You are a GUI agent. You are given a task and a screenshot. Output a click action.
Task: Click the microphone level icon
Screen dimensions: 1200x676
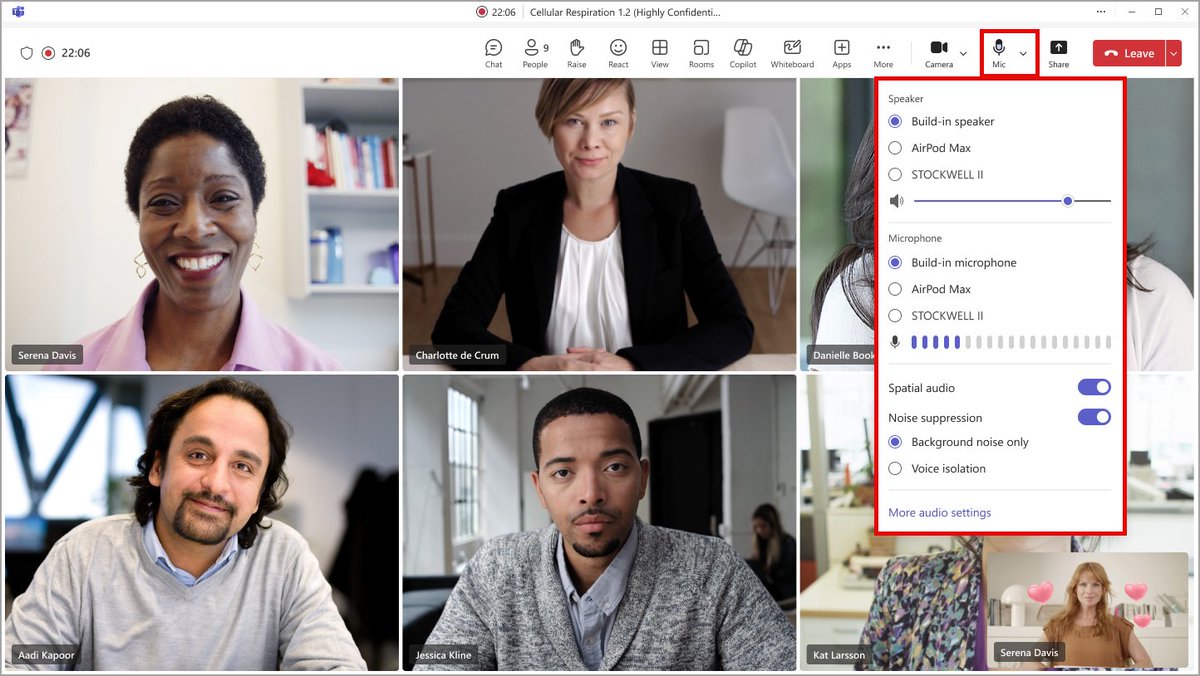[895, 342]
